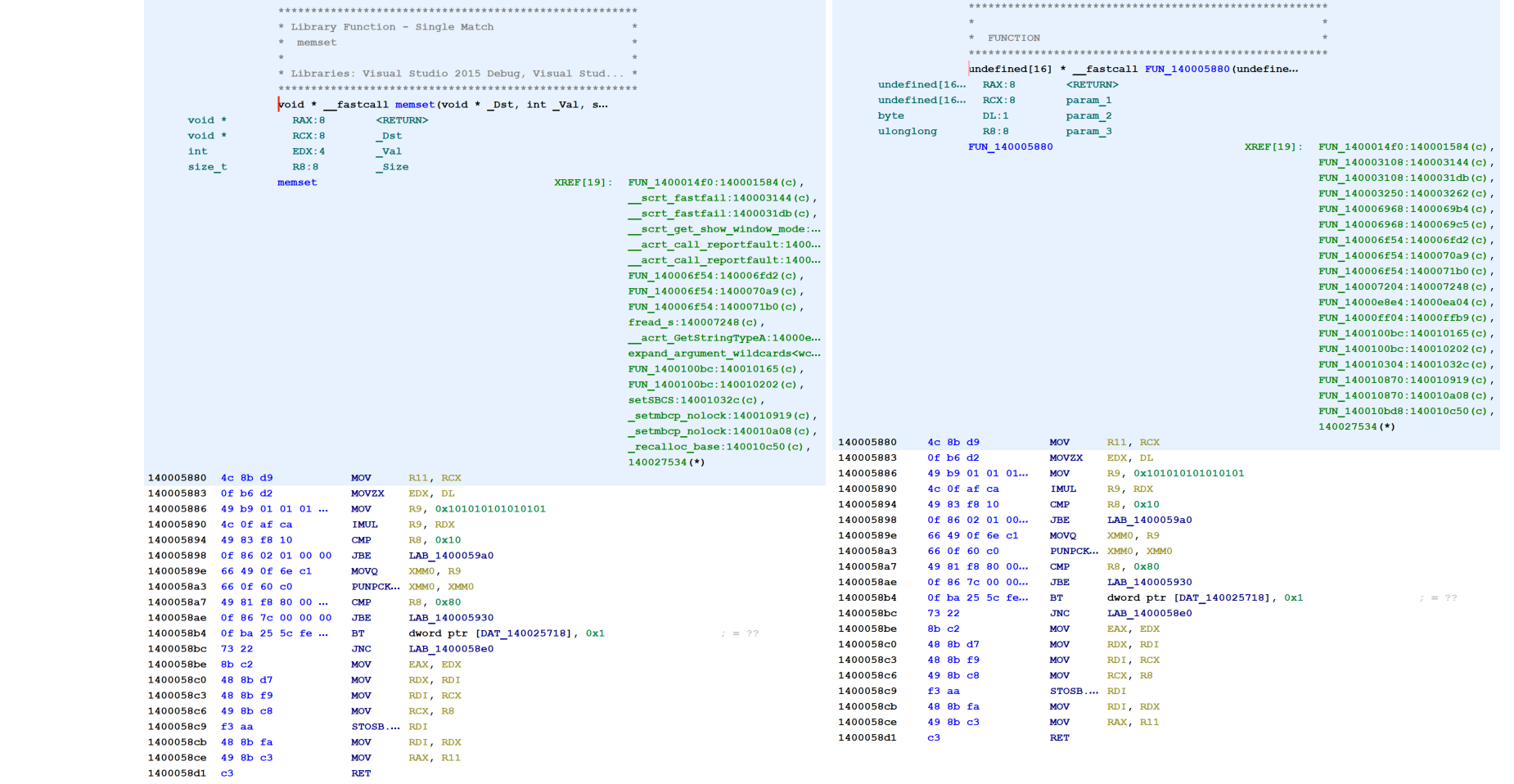
Task: Click the param_1 variable in right panel
Action: tap(1088, 100)
